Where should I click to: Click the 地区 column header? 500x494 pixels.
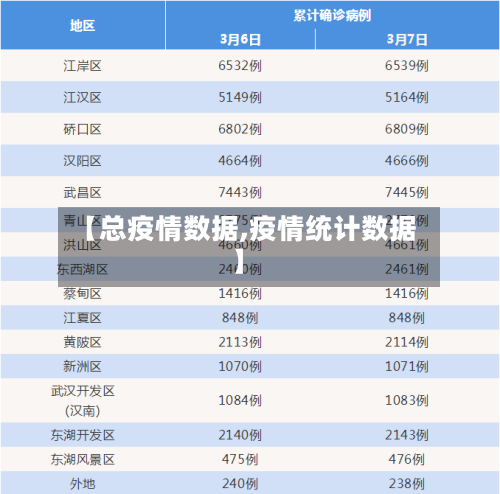[83, 26]
